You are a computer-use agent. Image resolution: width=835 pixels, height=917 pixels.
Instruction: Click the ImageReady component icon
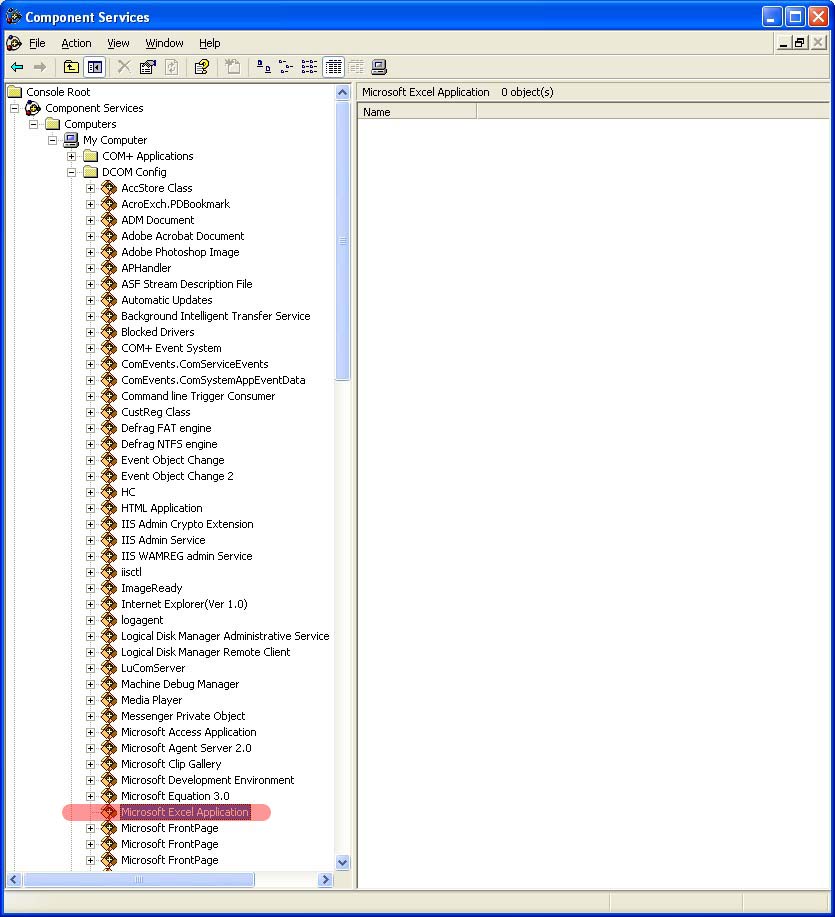109,588
